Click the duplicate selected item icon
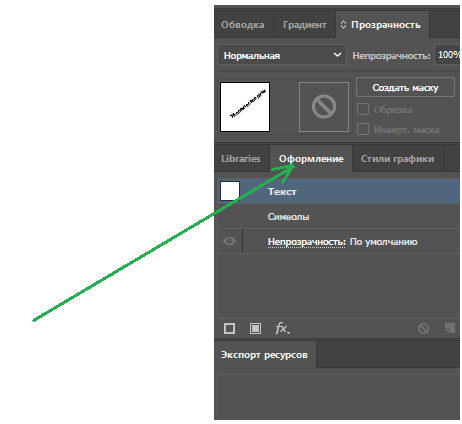 click(450, 328)
